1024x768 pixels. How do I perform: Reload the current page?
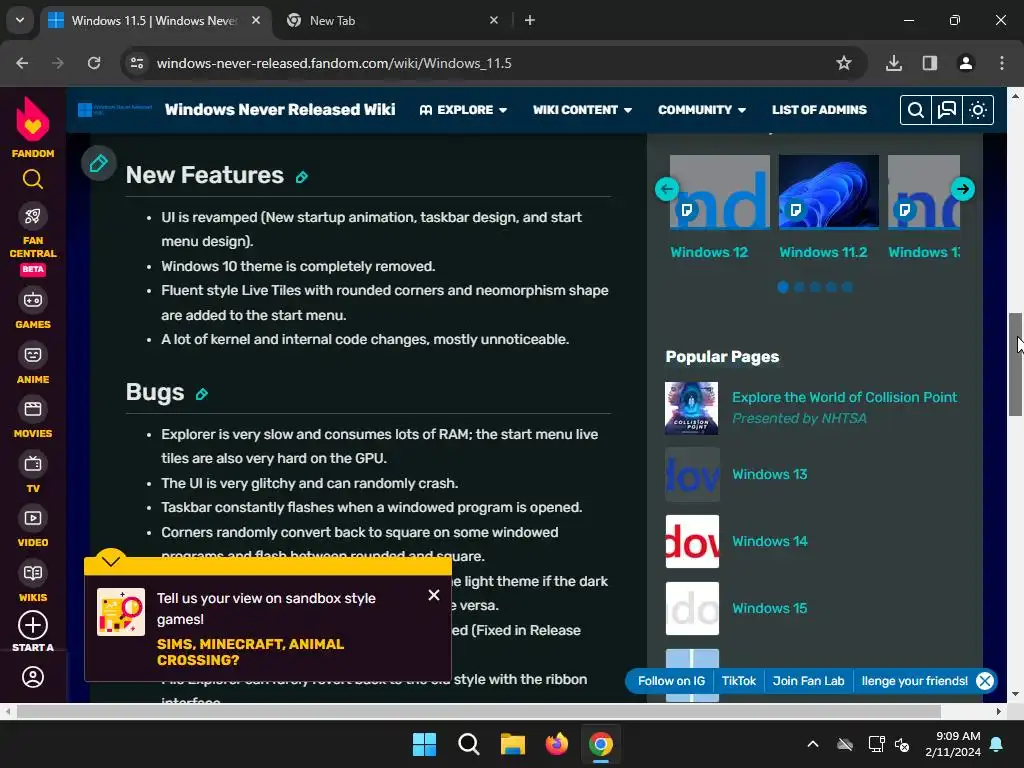[94, 63]
